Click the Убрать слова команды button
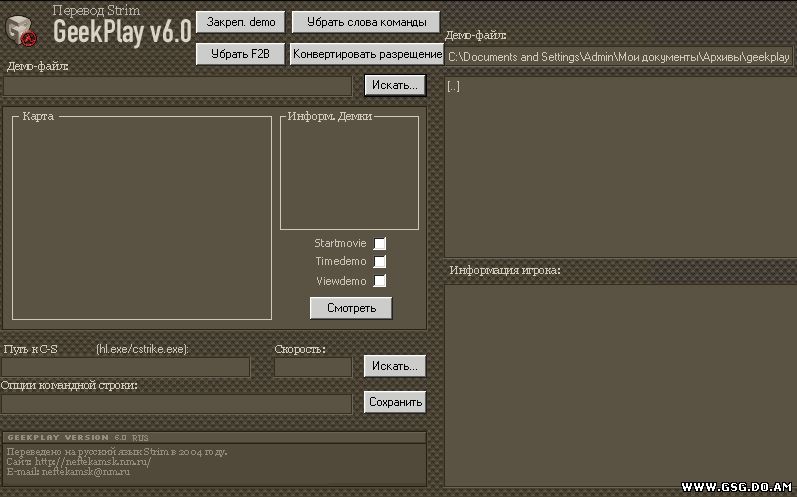 [x=366, y=22]
